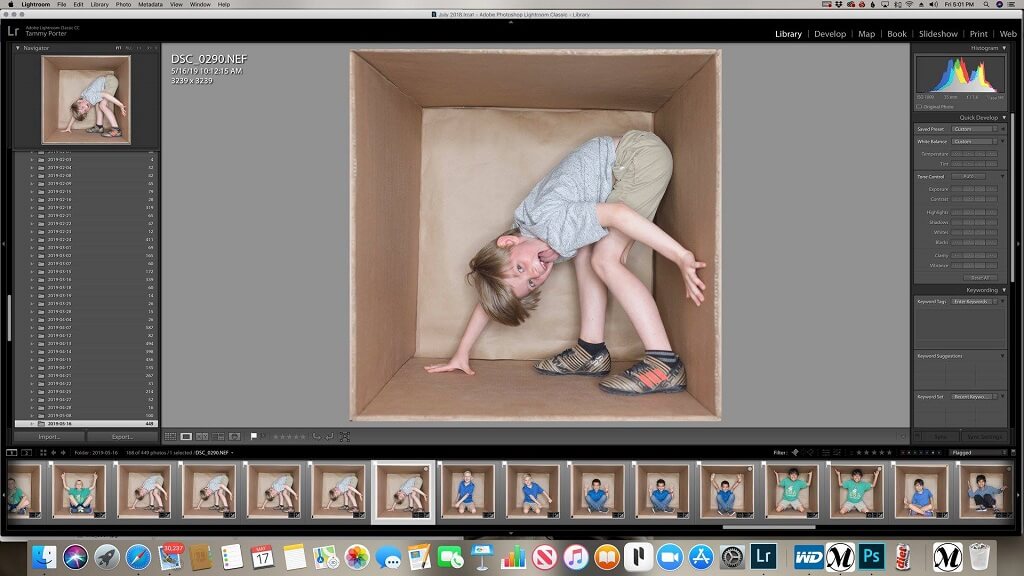
Task: Enable the flagged photos filter in the filmstrip
Action: [x=795, y=452]
